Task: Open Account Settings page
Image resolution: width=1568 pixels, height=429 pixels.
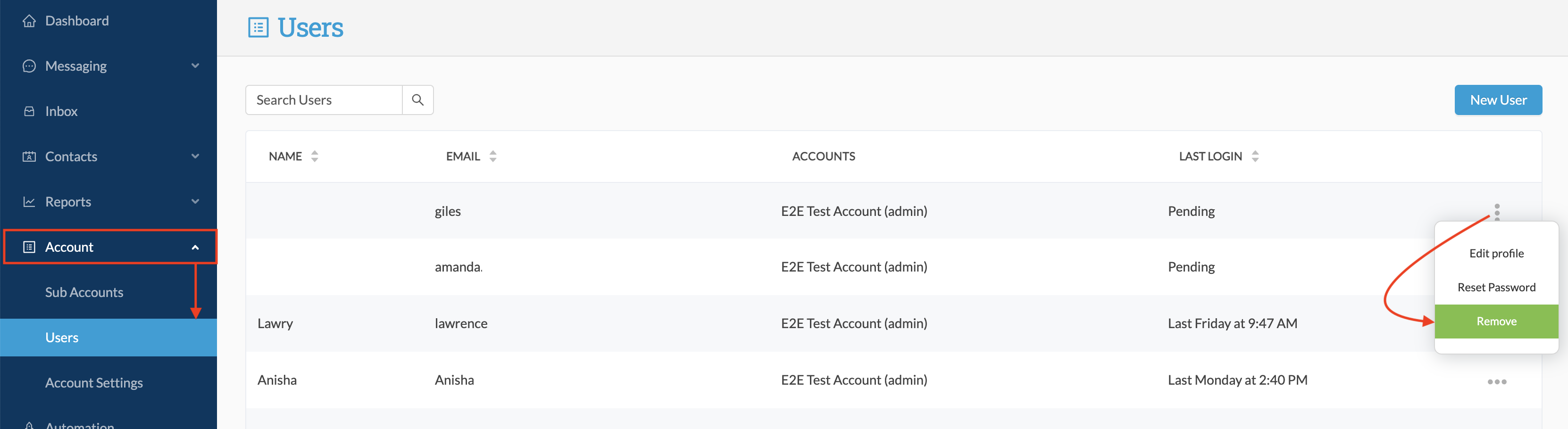Action: pyautogui.click(x=94, y=383)
